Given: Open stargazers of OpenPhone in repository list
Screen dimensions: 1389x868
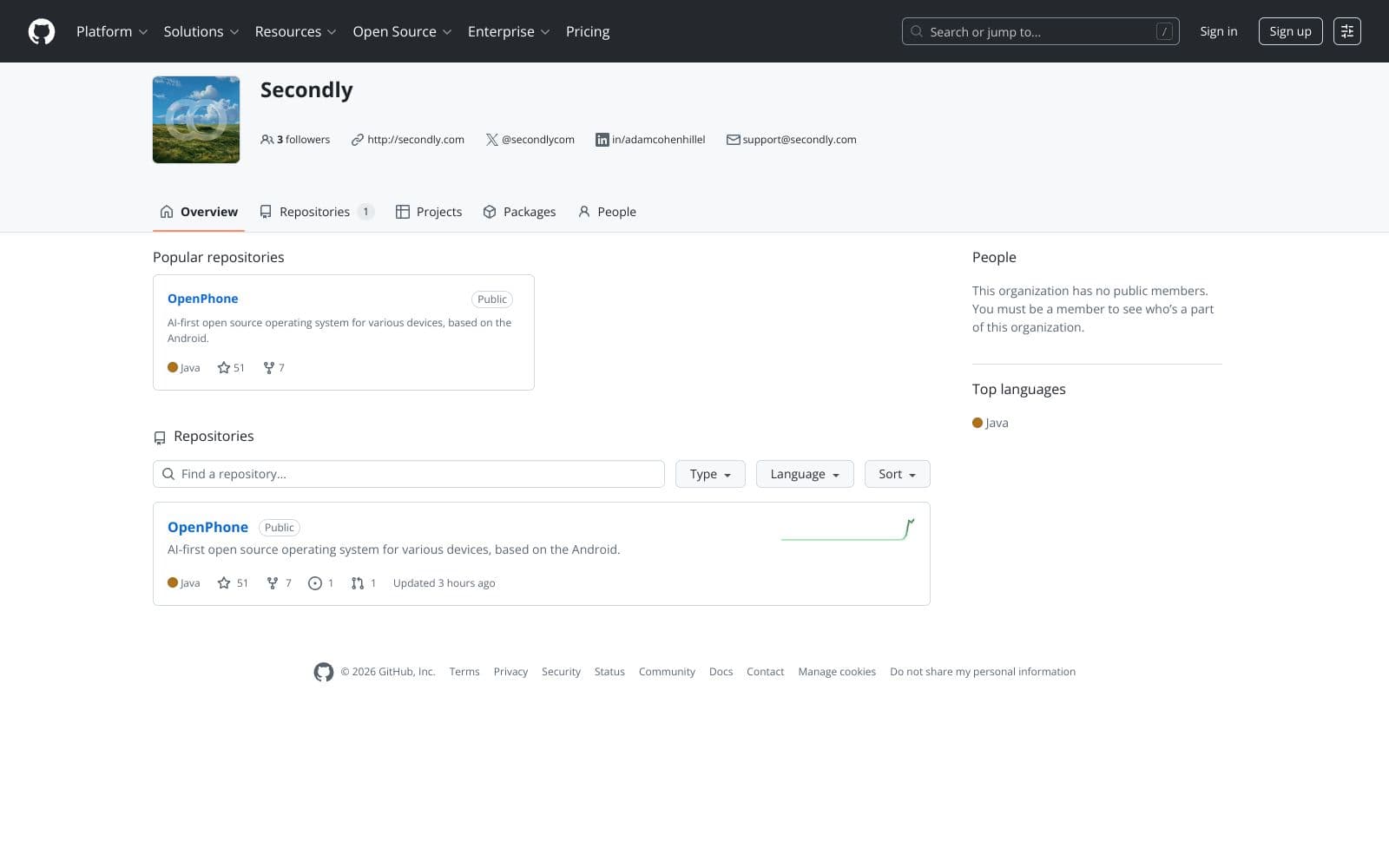Looking at the screenshot, I should 233,583.
